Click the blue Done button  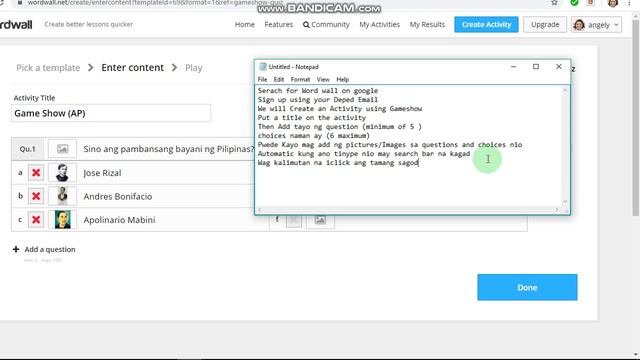pos(527,287)
